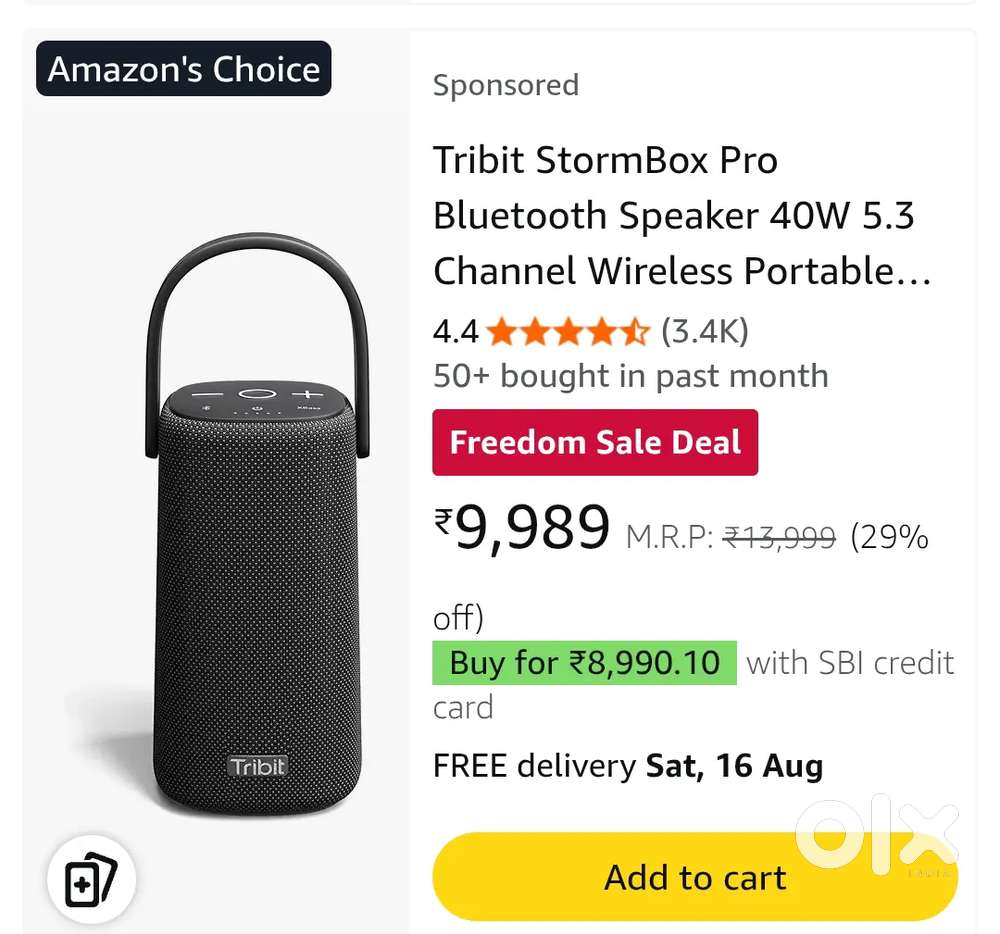Click the FREE delivery Sat, 16 Aug text
The image size is (1000, 934).
(627, 767)
